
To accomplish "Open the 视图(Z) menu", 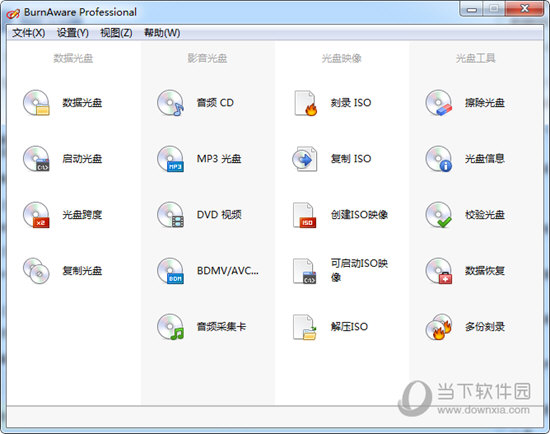I will [x=116, y=33].
